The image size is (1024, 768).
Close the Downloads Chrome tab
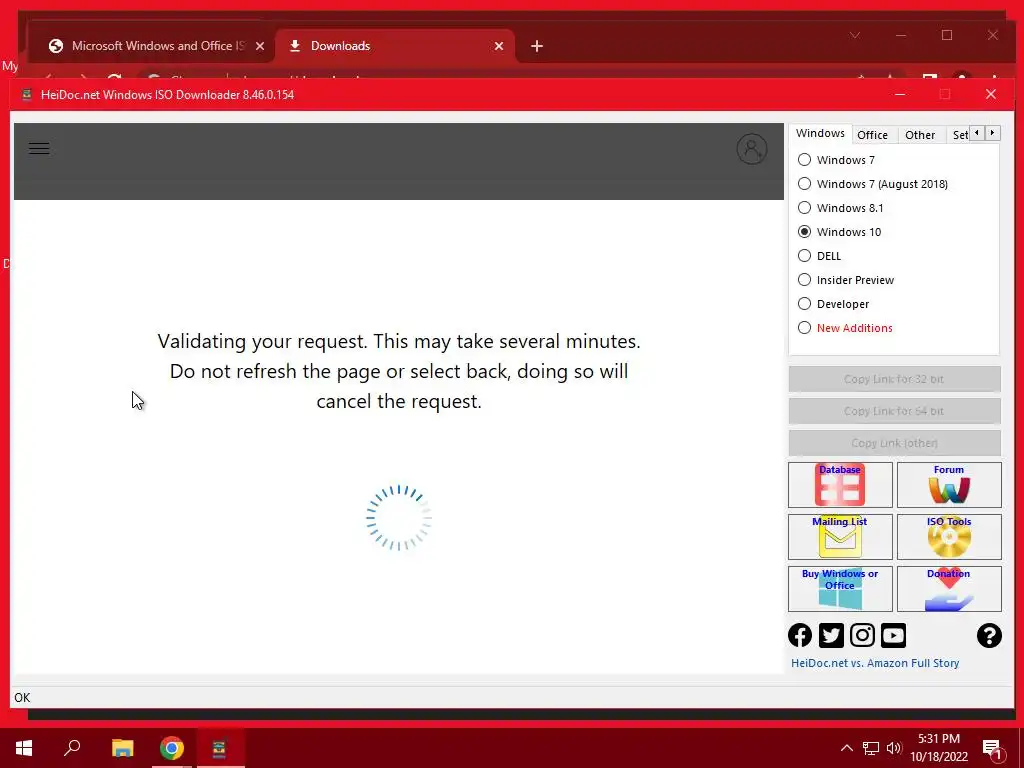point(499,46)
